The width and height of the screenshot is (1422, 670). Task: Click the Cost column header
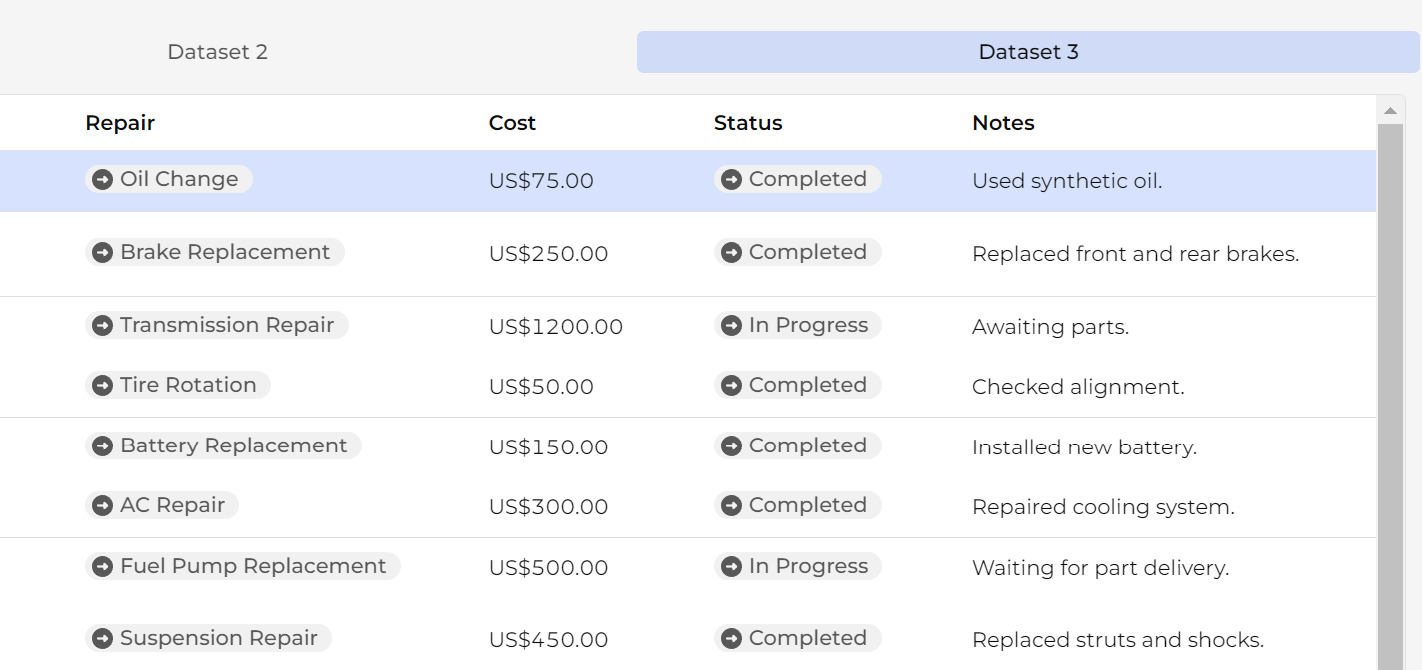point(512,123)
